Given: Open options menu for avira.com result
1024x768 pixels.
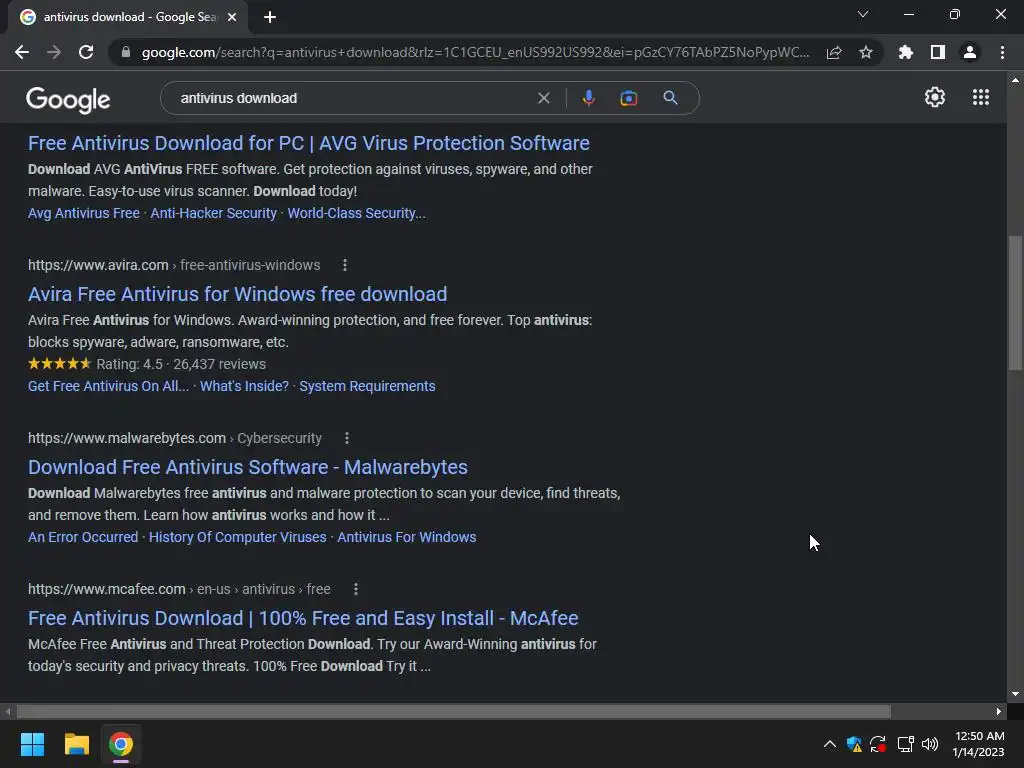Looking at the screenshot, I should point(345,265).
